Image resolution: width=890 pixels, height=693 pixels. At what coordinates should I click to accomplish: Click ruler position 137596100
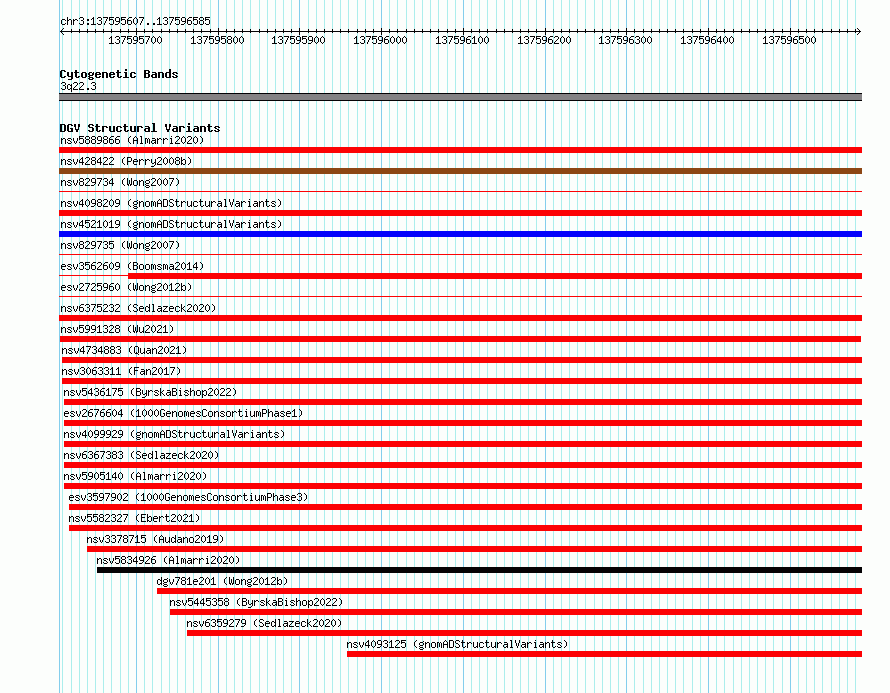click(462, 40)
